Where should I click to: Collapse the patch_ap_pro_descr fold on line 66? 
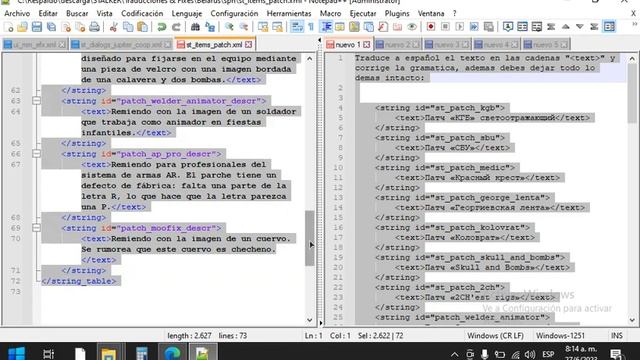(x=36, y=154)
